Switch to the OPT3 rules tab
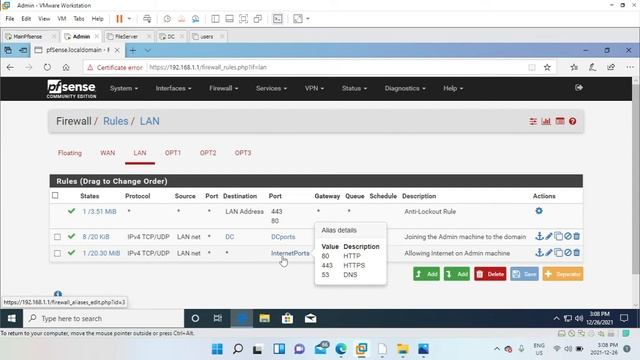 tap(243, 153)
